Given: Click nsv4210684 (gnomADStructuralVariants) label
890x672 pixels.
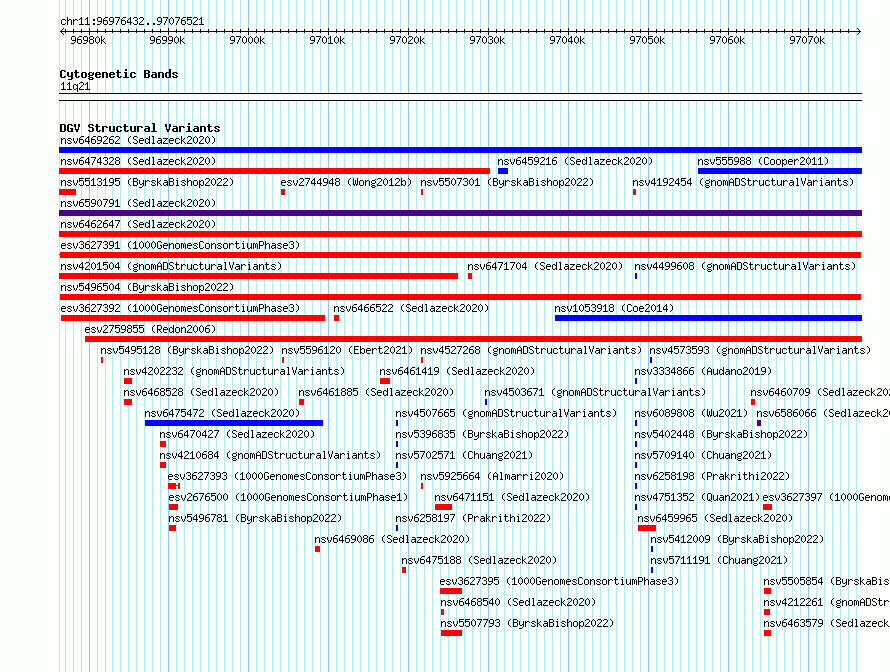Looking at the screenshot, I should coord(270,455).
